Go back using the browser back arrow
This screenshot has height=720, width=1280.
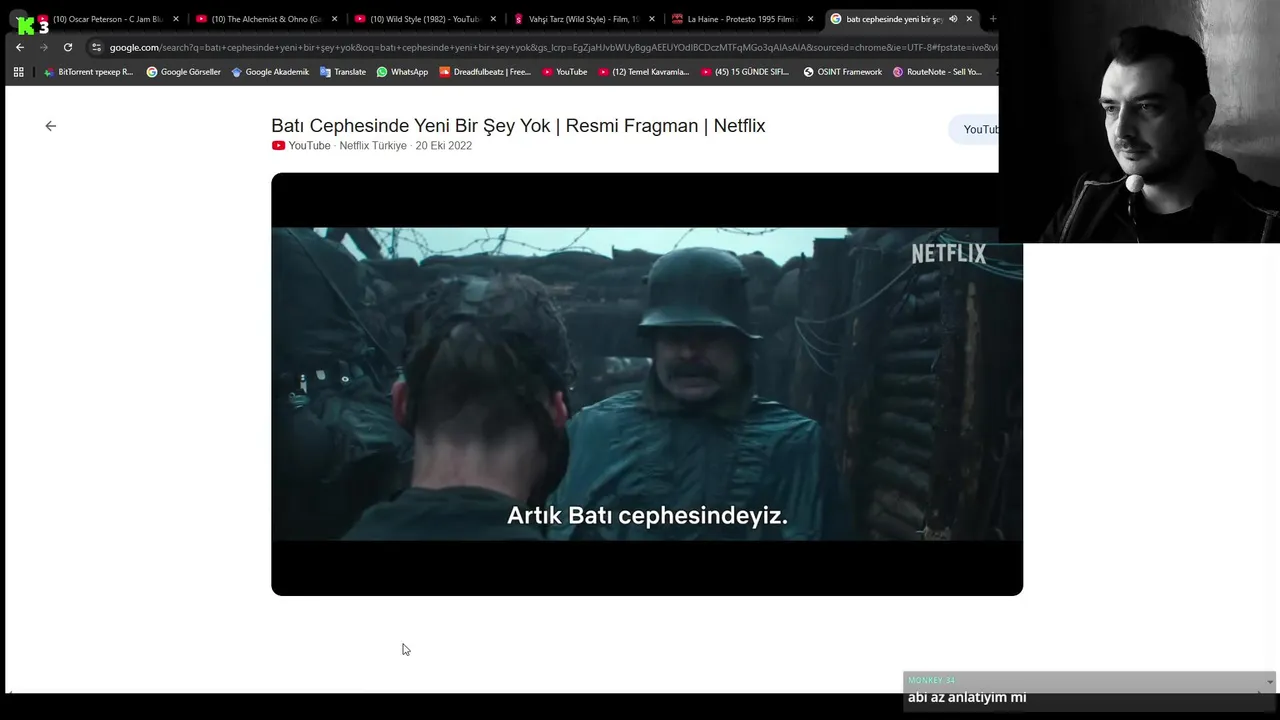20,47
